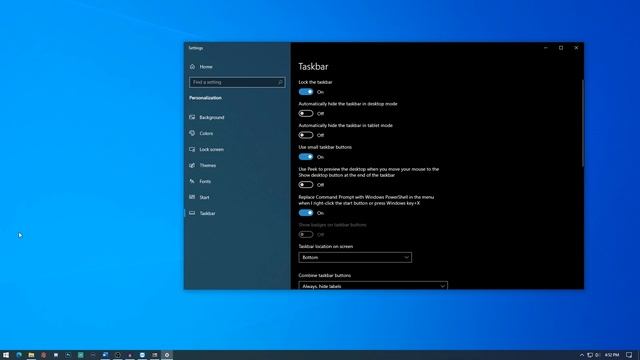Click the Settings window vertical scrollbar
Image resolution: width=640 pixels, height=360 pixels.
[x=582, y=123]
